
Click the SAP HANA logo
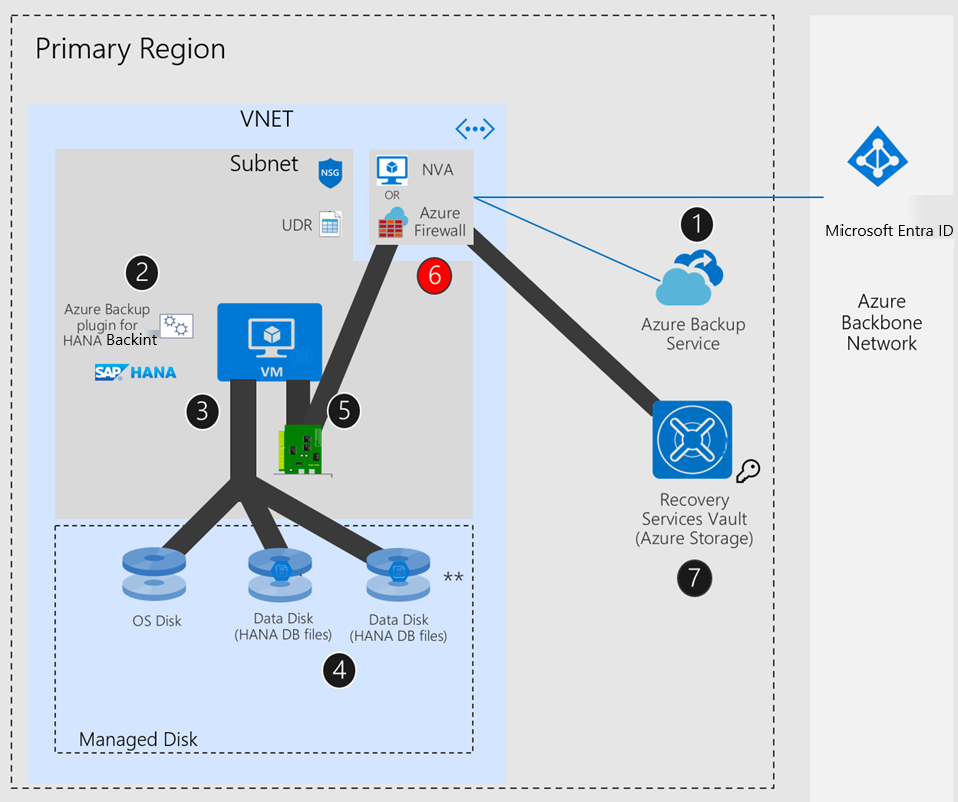pos(135,373)
